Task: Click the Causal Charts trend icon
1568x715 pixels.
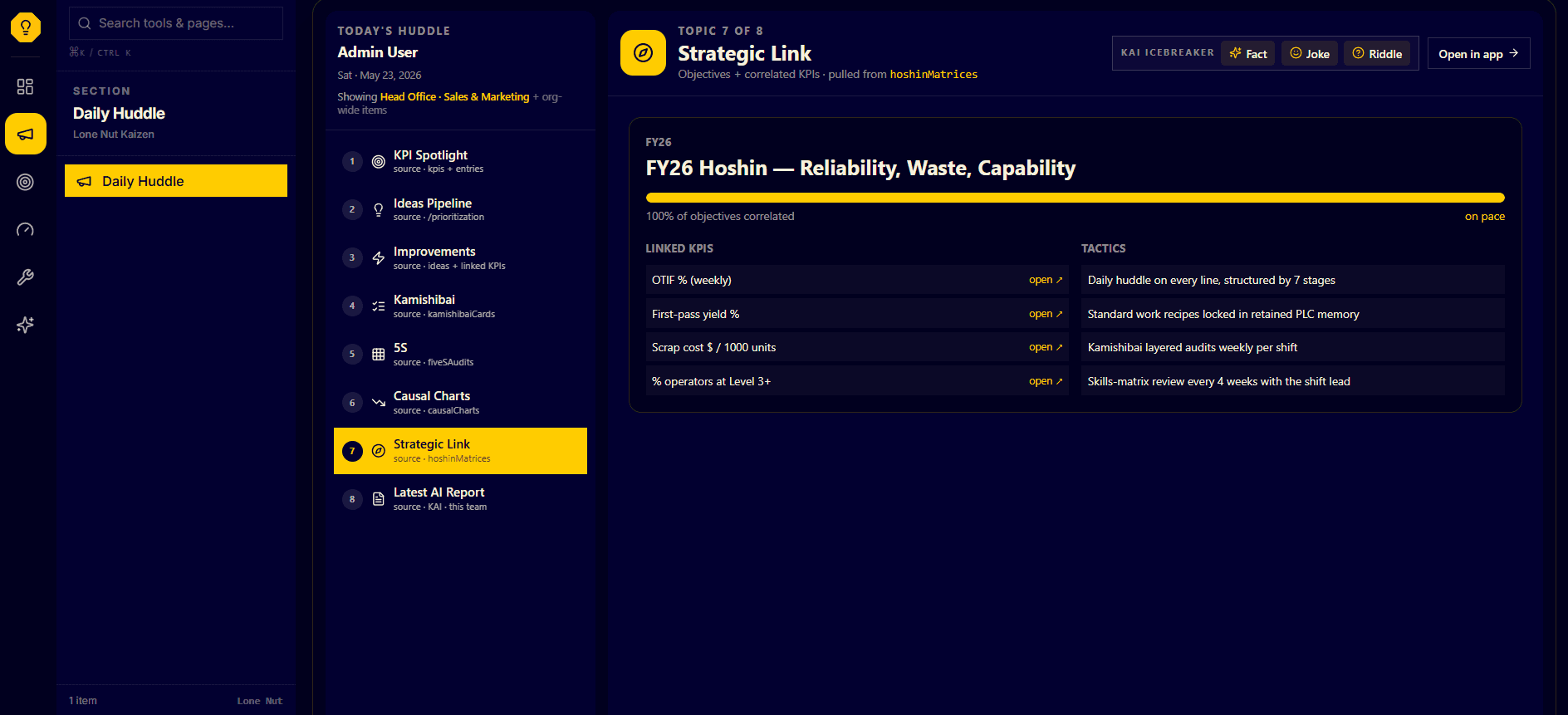Action: click(379, 402)
